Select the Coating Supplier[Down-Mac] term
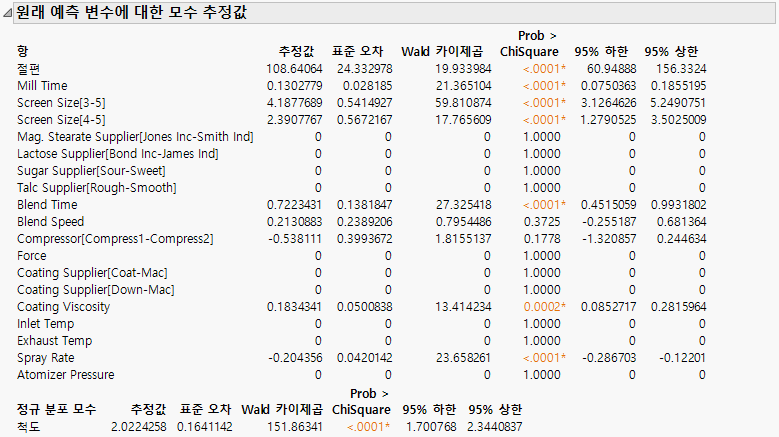Viewport: 779px width, 437px height. (x=96, y=290)
